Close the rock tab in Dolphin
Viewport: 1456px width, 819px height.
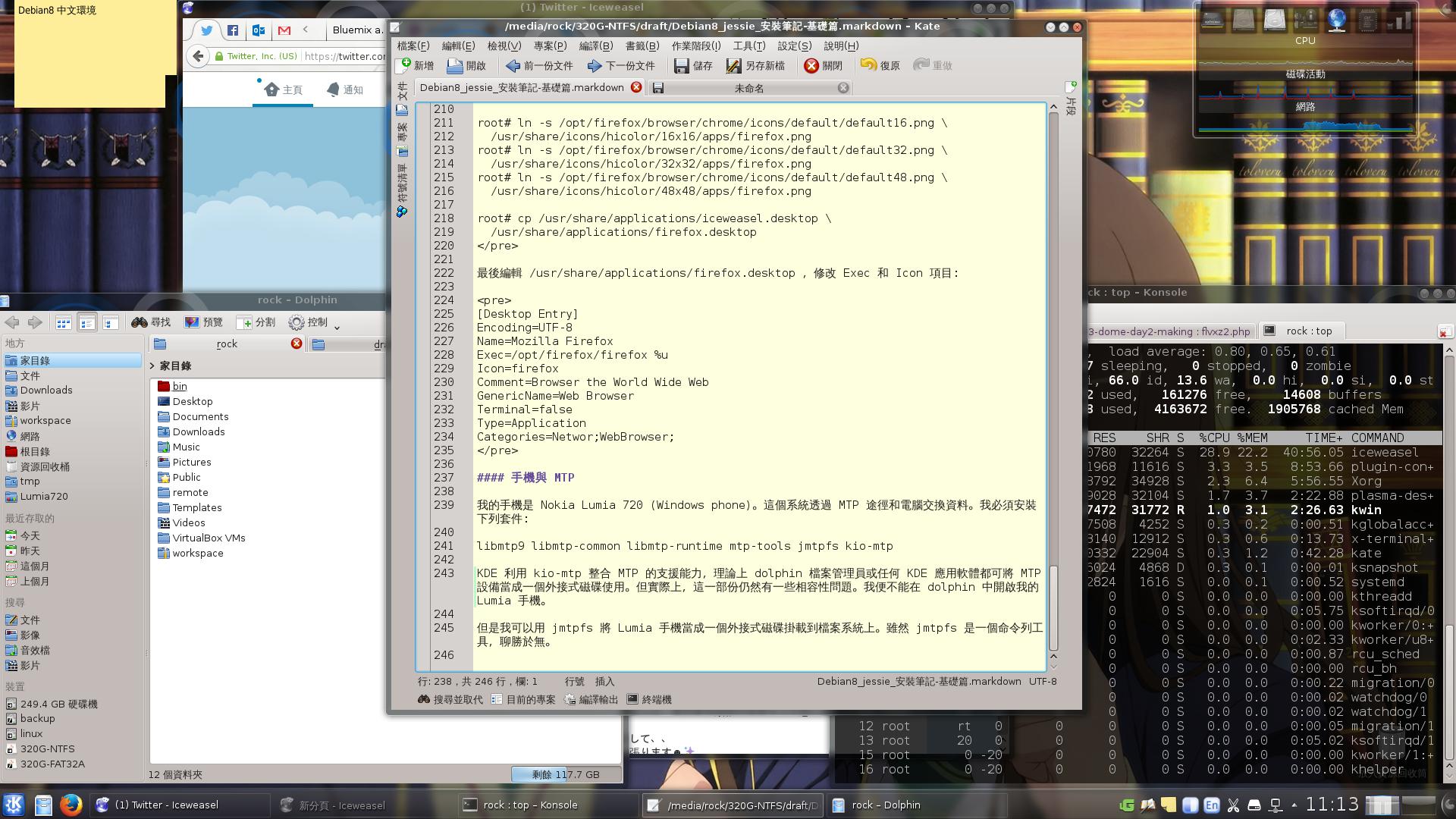click(x=297, y=344)
